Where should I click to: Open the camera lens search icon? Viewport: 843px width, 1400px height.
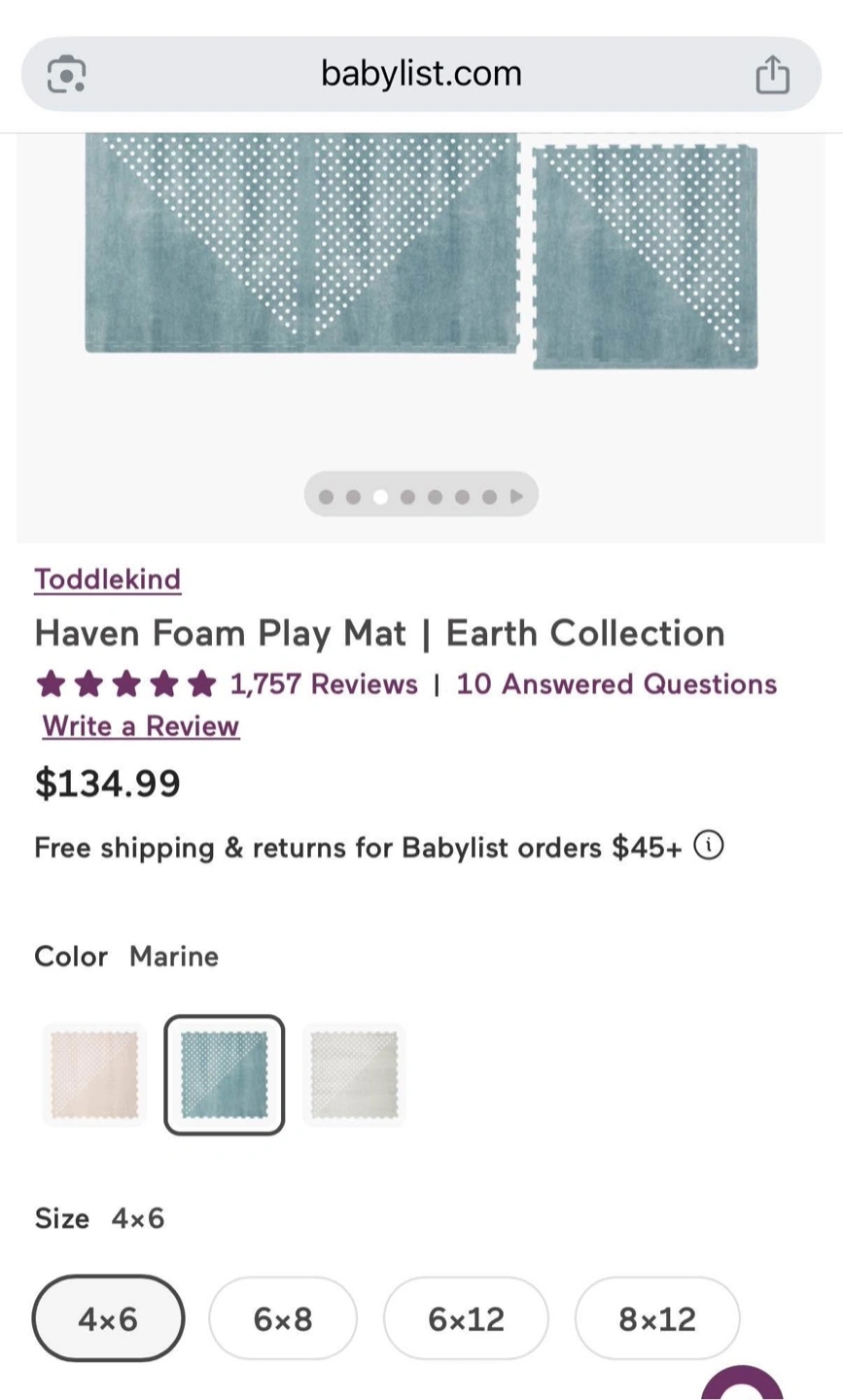[67, 74]
